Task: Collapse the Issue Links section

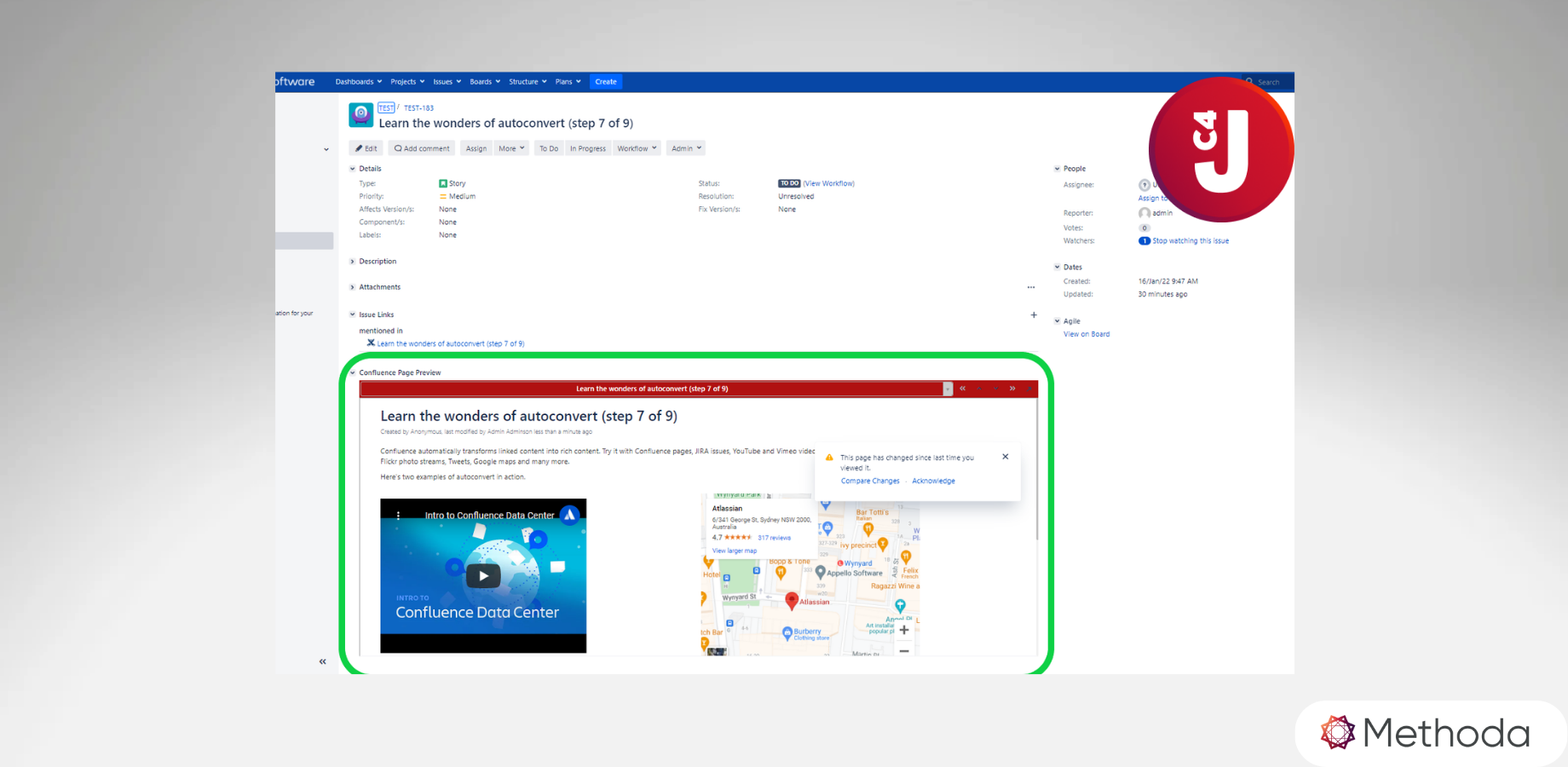Action: tap(353, 314)
